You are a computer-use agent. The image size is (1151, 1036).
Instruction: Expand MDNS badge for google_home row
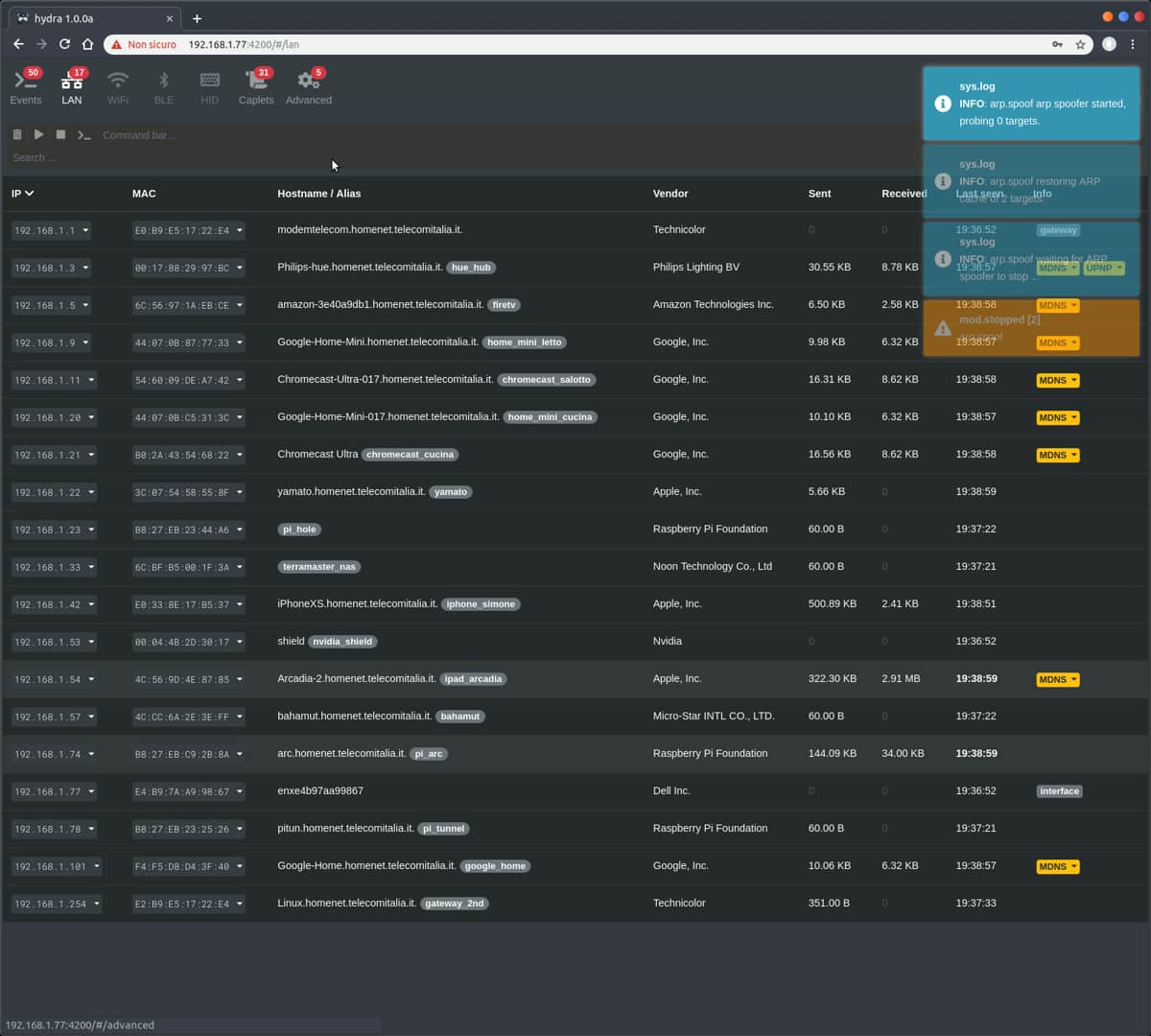[1058, 866]
